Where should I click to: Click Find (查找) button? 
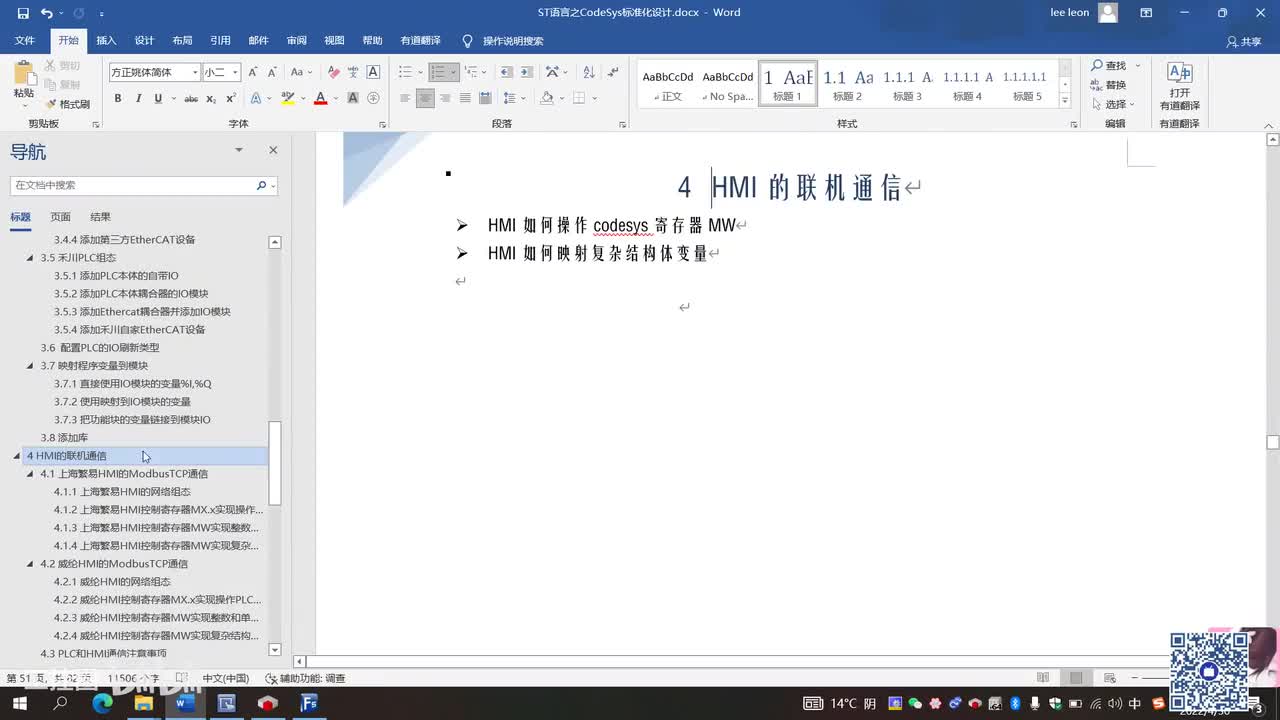[1109, 65]
